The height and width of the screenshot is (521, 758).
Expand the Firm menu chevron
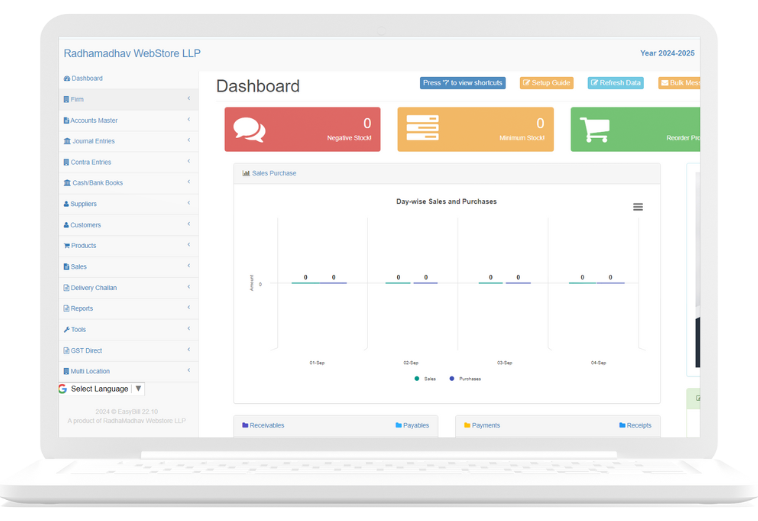point(189,99)
